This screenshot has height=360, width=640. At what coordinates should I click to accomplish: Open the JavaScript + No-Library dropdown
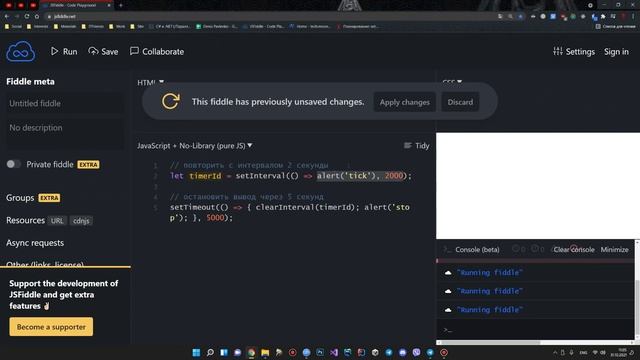coord(195,146)
